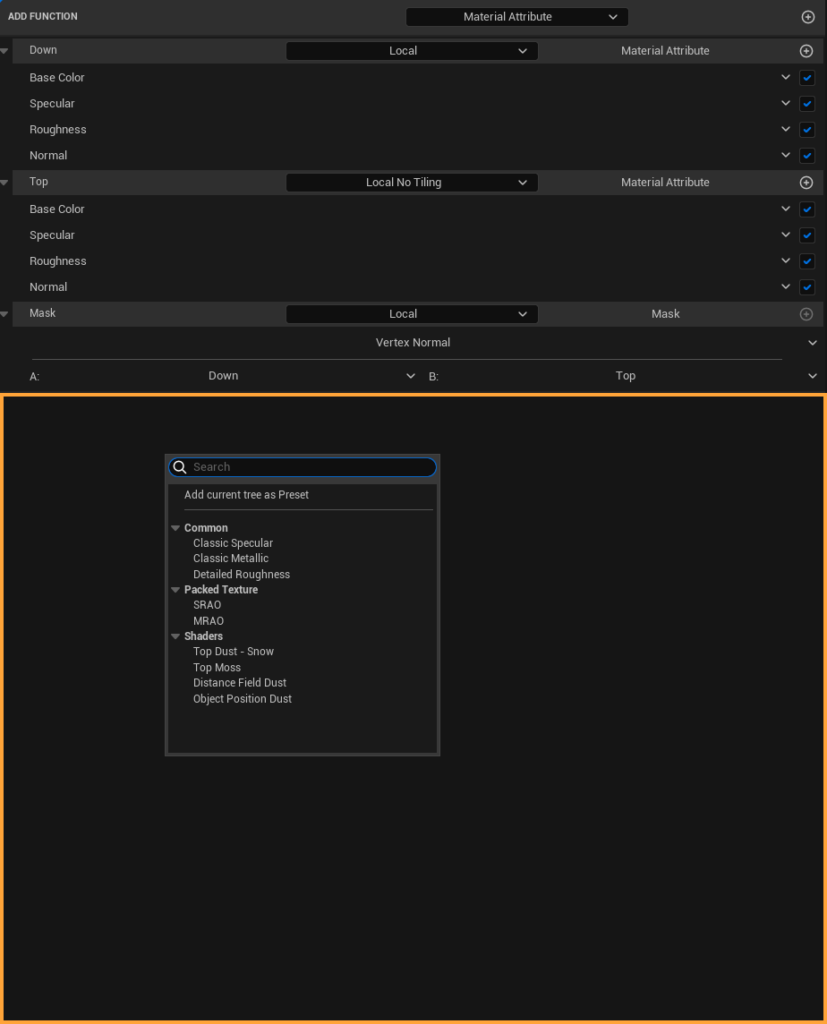827x1024 pixels.
Task: Open the Local No Tiling dropdown
Action: 411,182
